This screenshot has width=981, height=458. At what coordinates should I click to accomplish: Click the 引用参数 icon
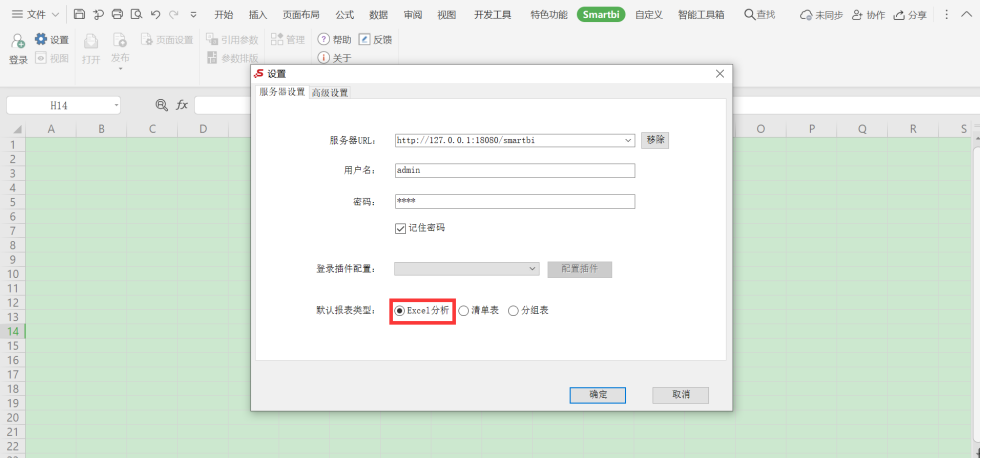click(x=212, y=39)
